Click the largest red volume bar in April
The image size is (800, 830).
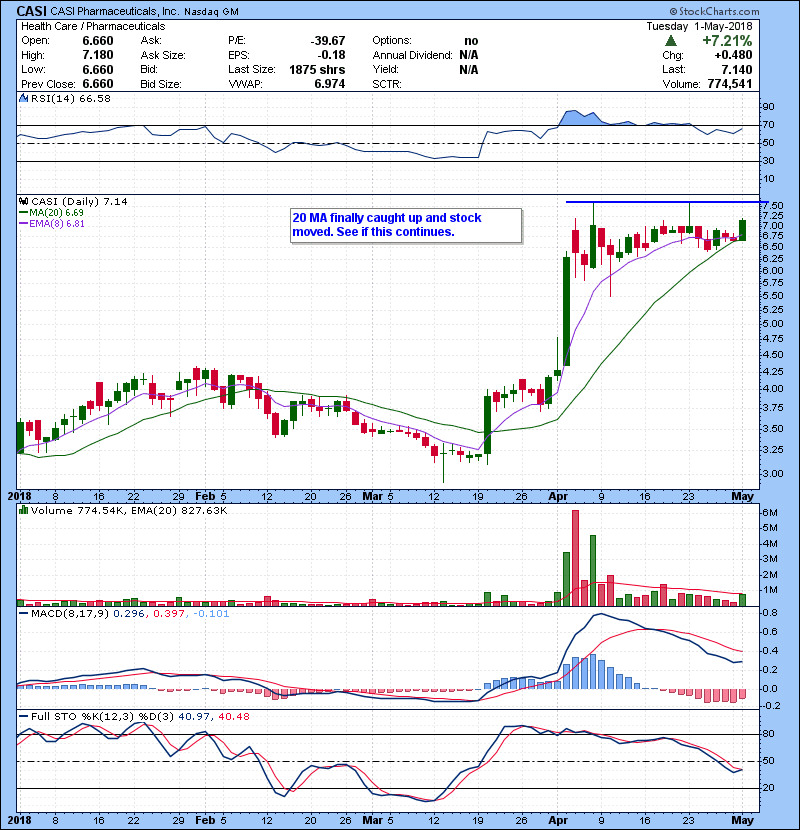coord(576,558)
